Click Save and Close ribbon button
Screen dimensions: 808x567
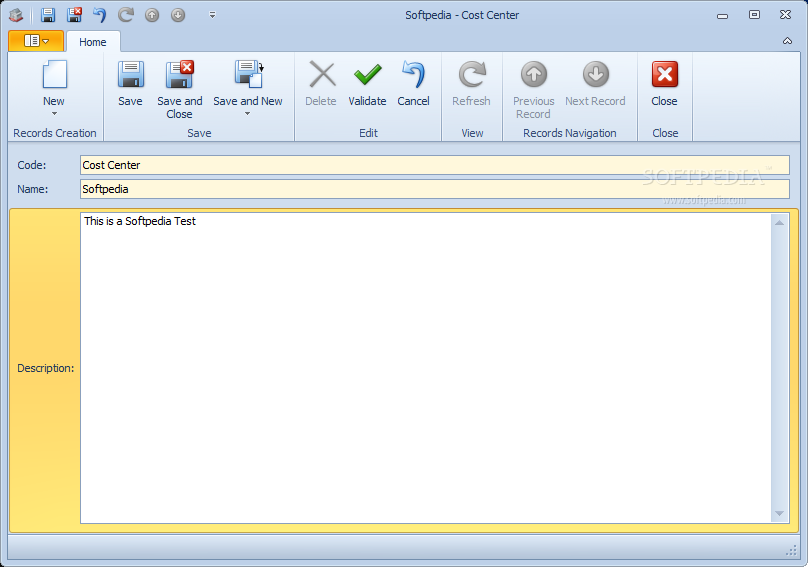(x=179, y=90)
